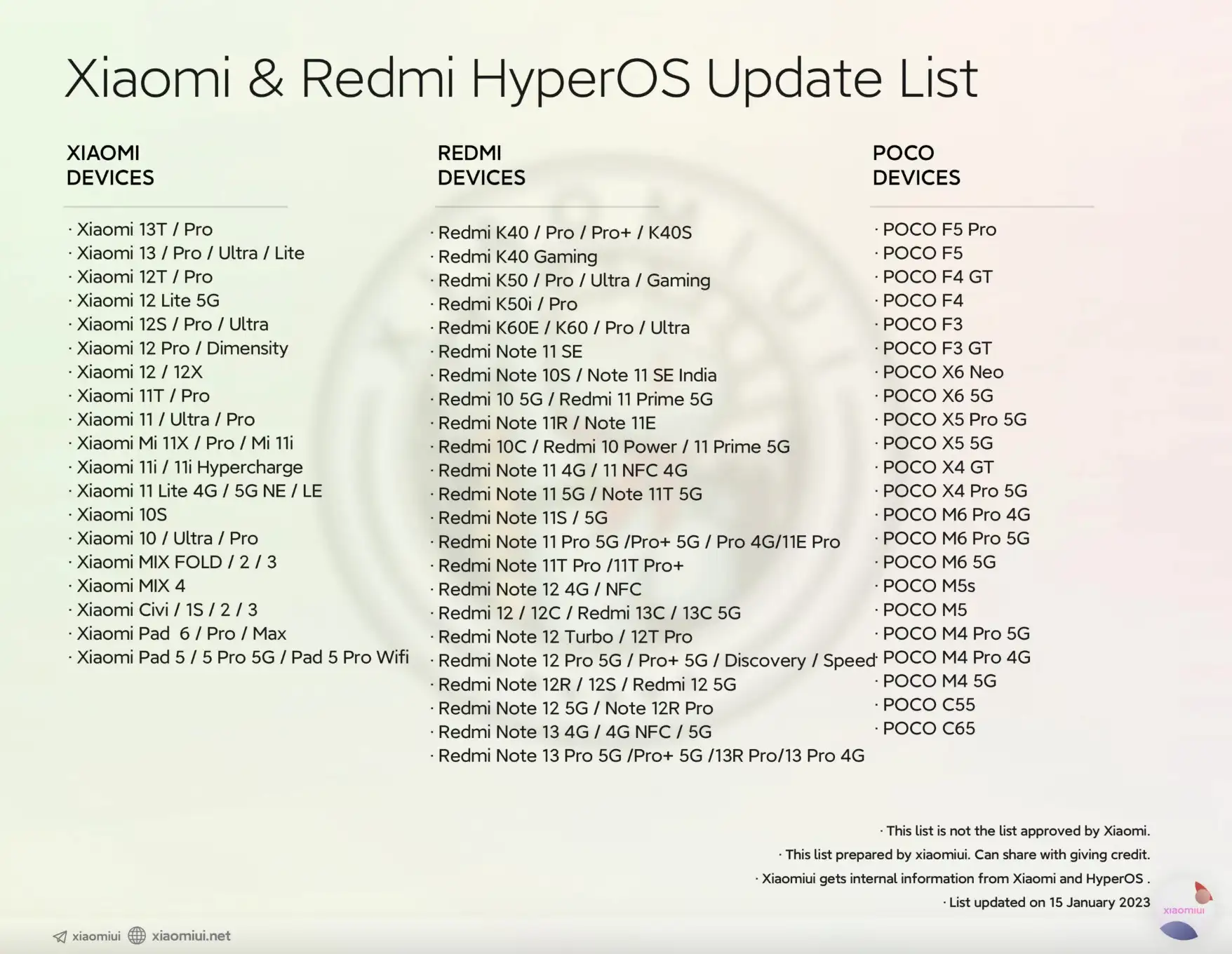Click the POCO C65 entry
Screen dimensions: 1232x954
tap(929, 728)
